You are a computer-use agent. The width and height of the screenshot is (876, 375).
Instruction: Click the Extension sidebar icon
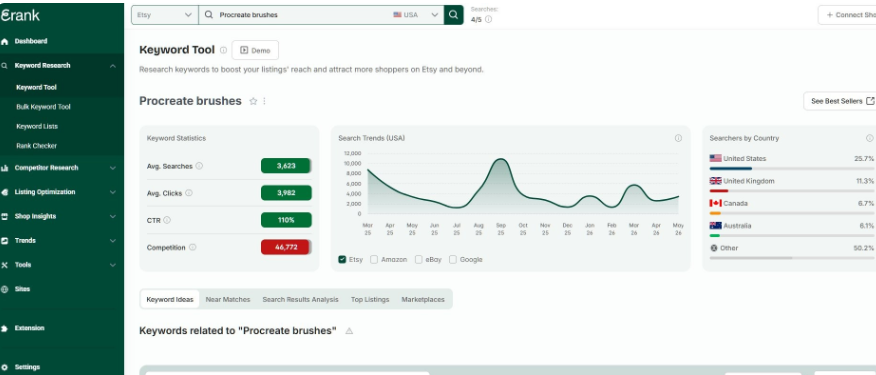pos(5,329)
